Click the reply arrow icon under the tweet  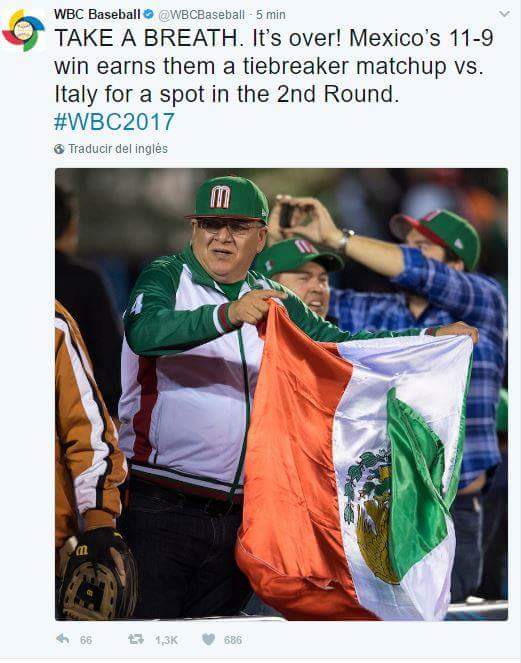[63, 639]
